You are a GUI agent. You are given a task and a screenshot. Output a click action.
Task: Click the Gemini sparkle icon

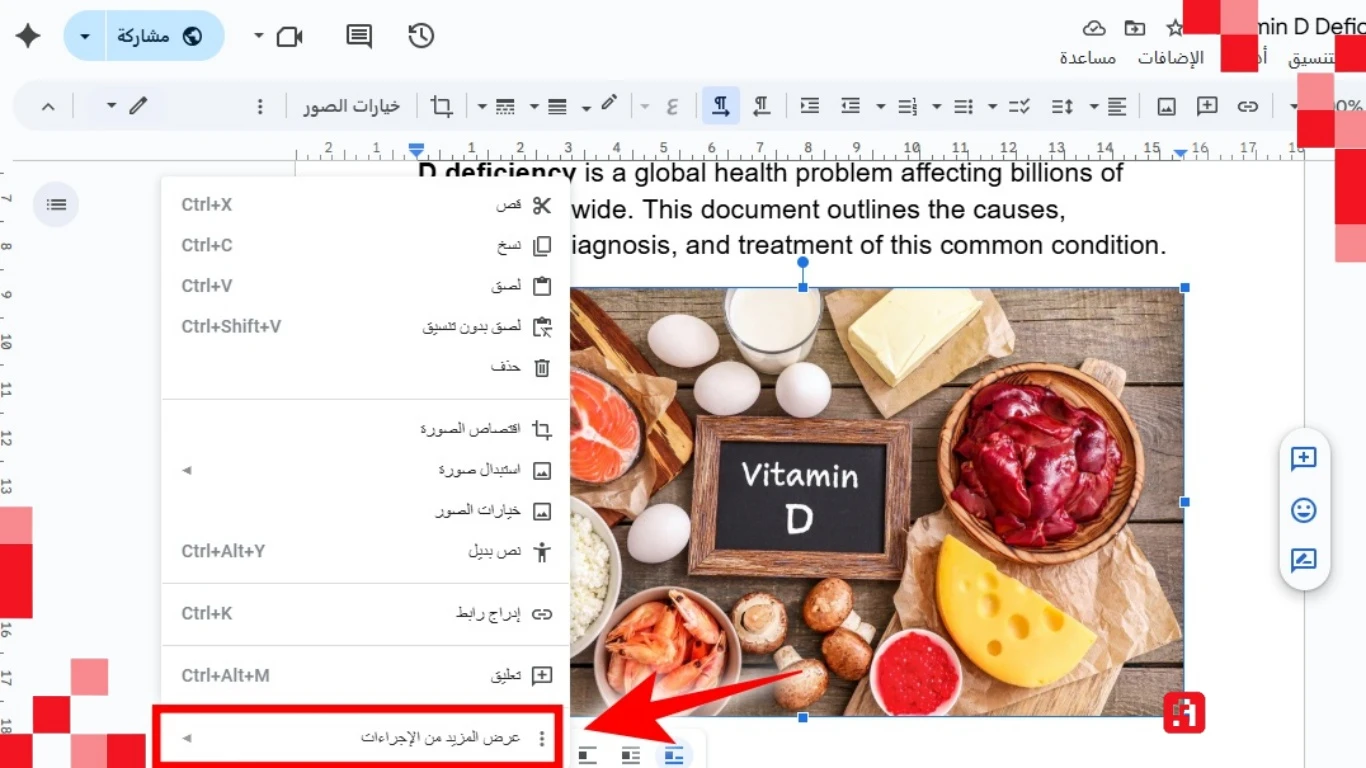tap(28, 36)
